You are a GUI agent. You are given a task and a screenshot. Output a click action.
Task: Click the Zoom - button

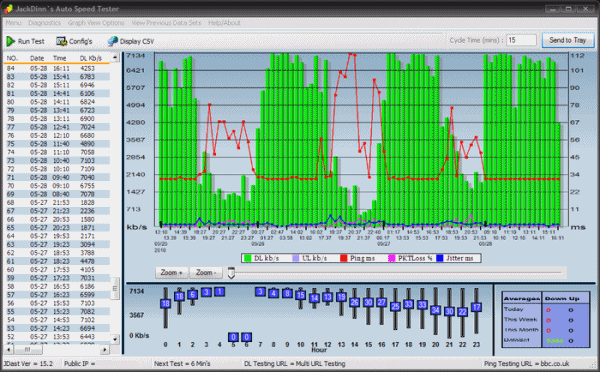206,272
